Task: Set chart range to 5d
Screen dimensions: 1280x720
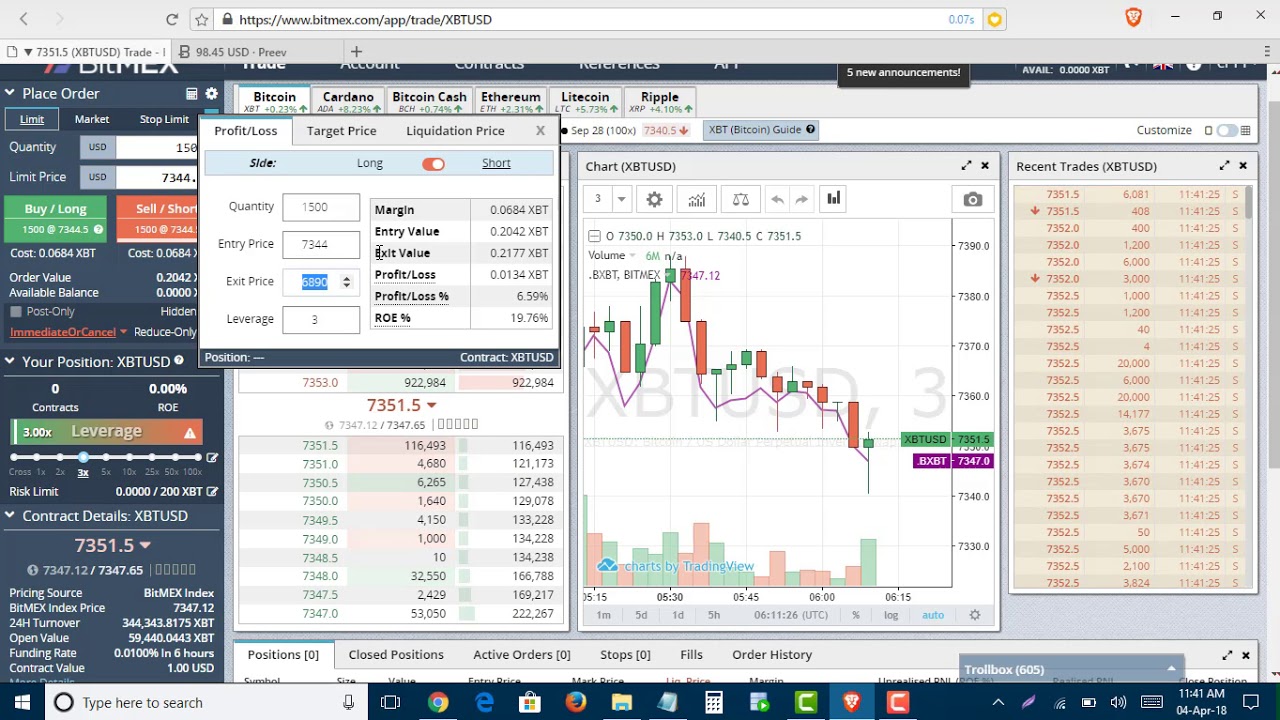Action: tap(641, 615)
